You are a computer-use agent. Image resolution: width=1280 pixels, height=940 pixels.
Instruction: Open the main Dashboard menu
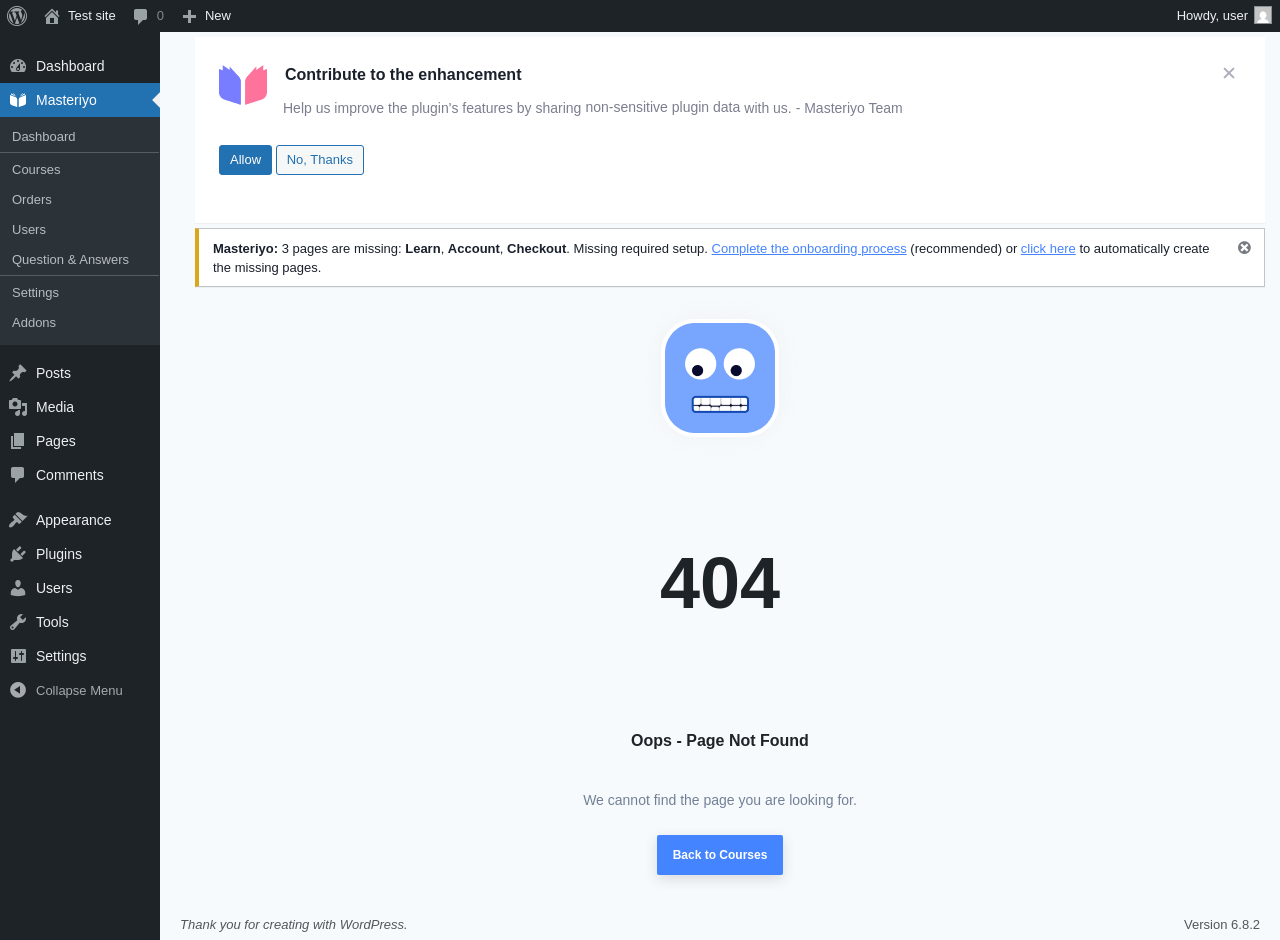(80, 66)
